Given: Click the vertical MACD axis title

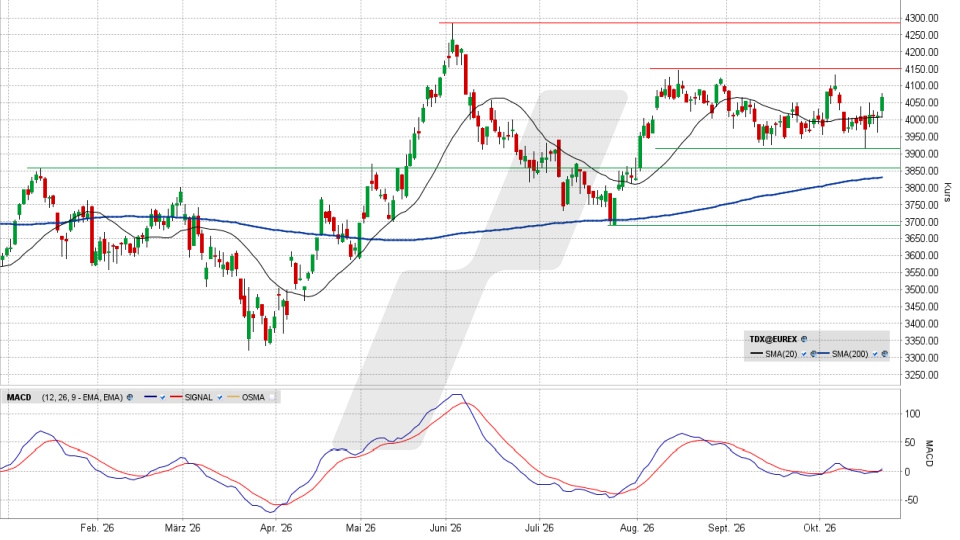Looking at the screenshot, I should tap(929, 454).
